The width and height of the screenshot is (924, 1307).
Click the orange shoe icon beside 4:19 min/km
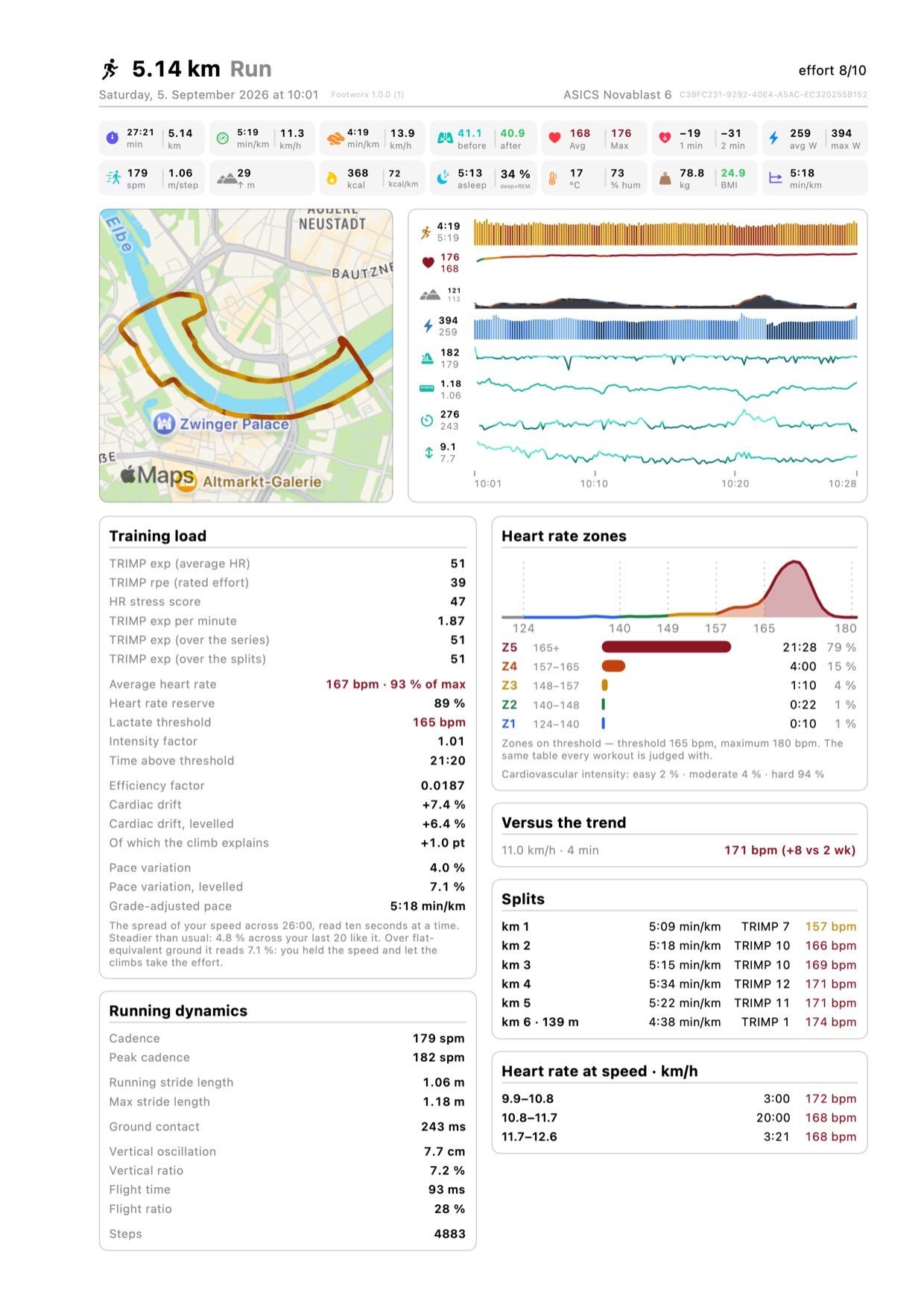[335, 138]
